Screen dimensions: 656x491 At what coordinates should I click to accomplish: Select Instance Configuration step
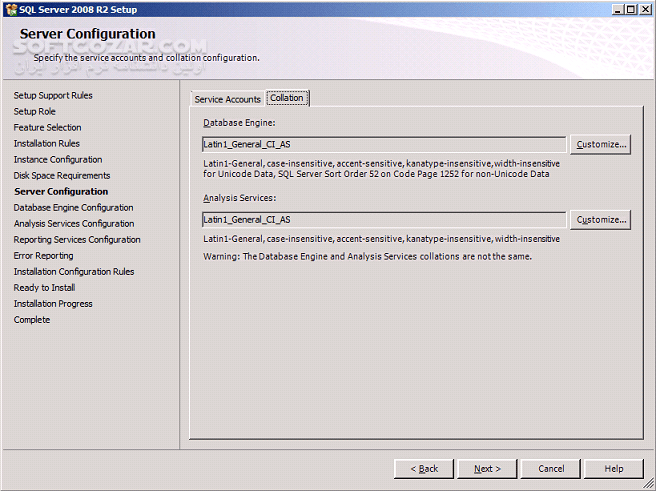point(58,159)
